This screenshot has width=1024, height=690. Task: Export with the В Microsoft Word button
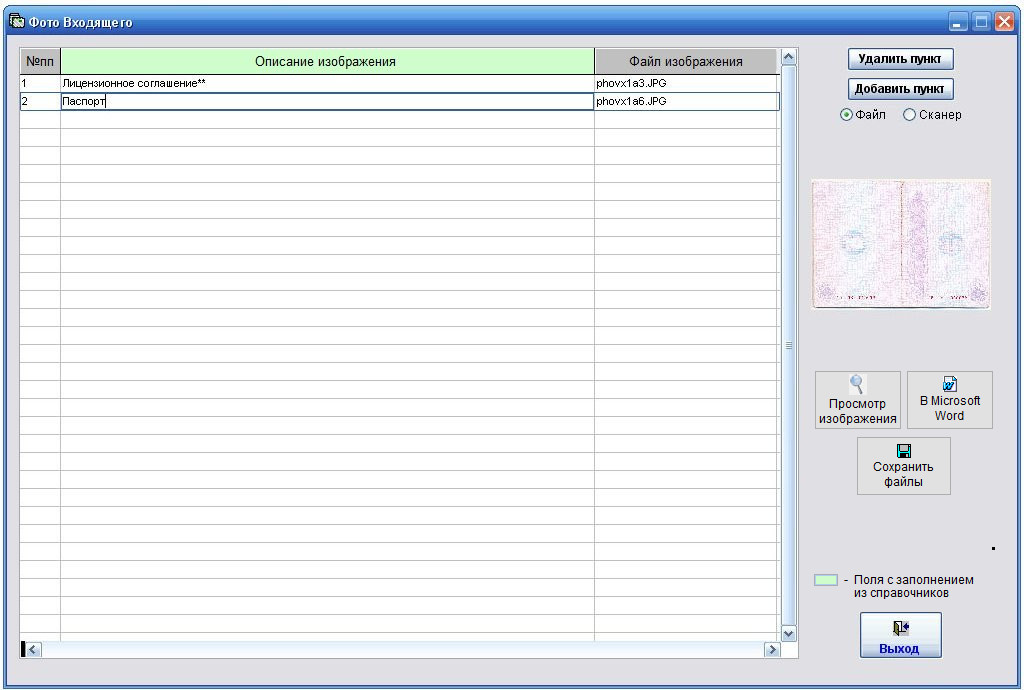point(950,400)
